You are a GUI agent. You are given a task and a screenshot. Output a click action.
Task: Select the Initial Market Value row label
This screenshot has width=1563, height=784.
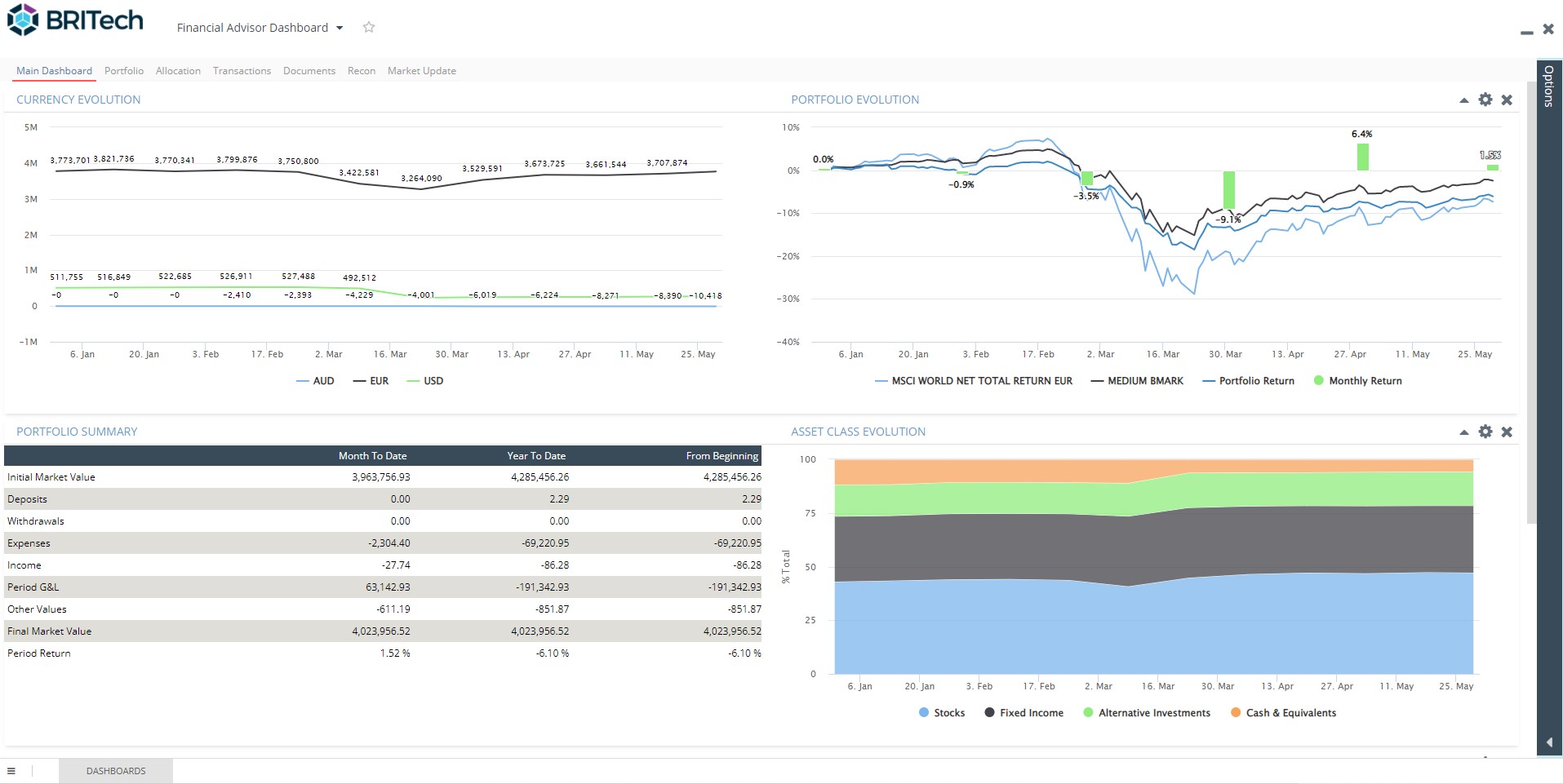51,477
